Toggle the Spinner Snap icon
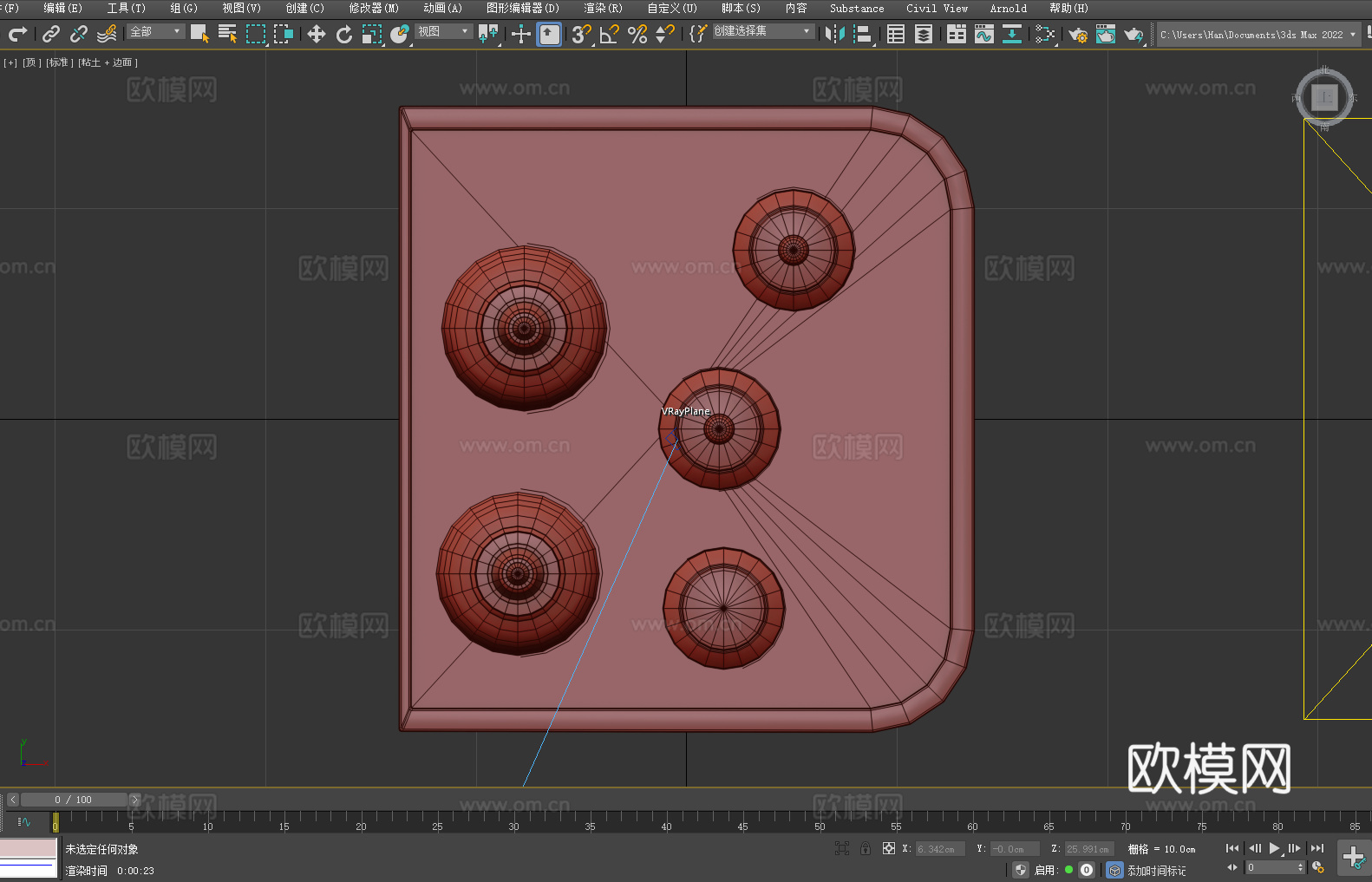Screen dimensions: 1372x882 pos(665,34)
